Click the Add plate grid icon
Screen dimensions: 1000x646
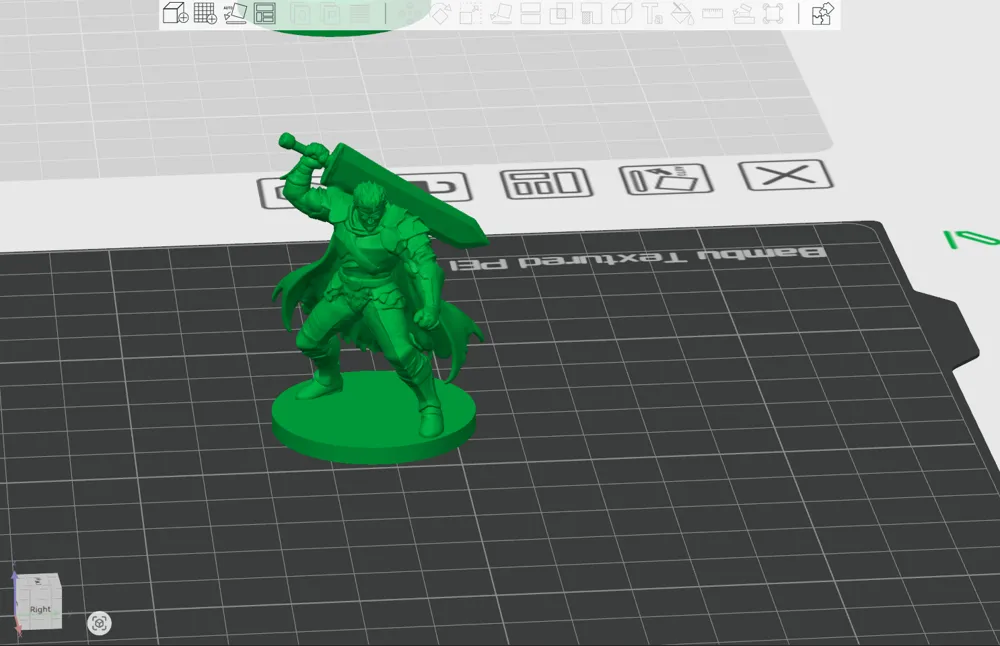205,13
